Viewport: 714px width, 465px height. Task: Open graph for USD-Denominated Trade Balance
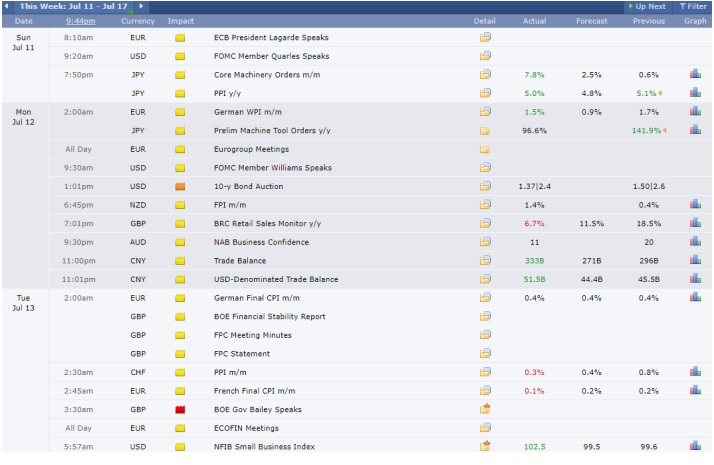pyautogui.click(x=695, y=278)
